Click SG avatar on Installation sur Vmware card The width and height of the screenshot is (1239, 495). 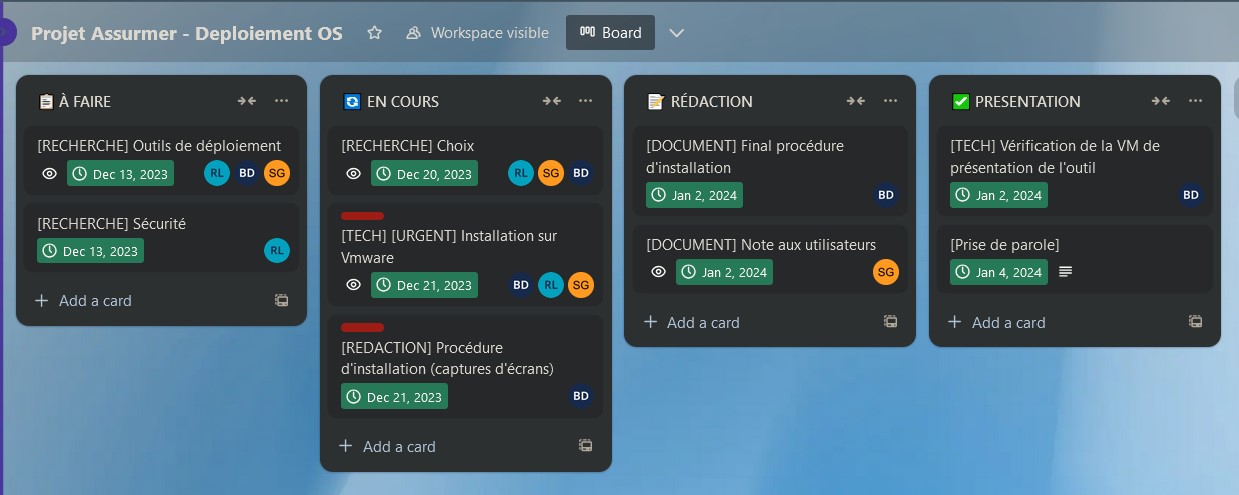point(581,285)
